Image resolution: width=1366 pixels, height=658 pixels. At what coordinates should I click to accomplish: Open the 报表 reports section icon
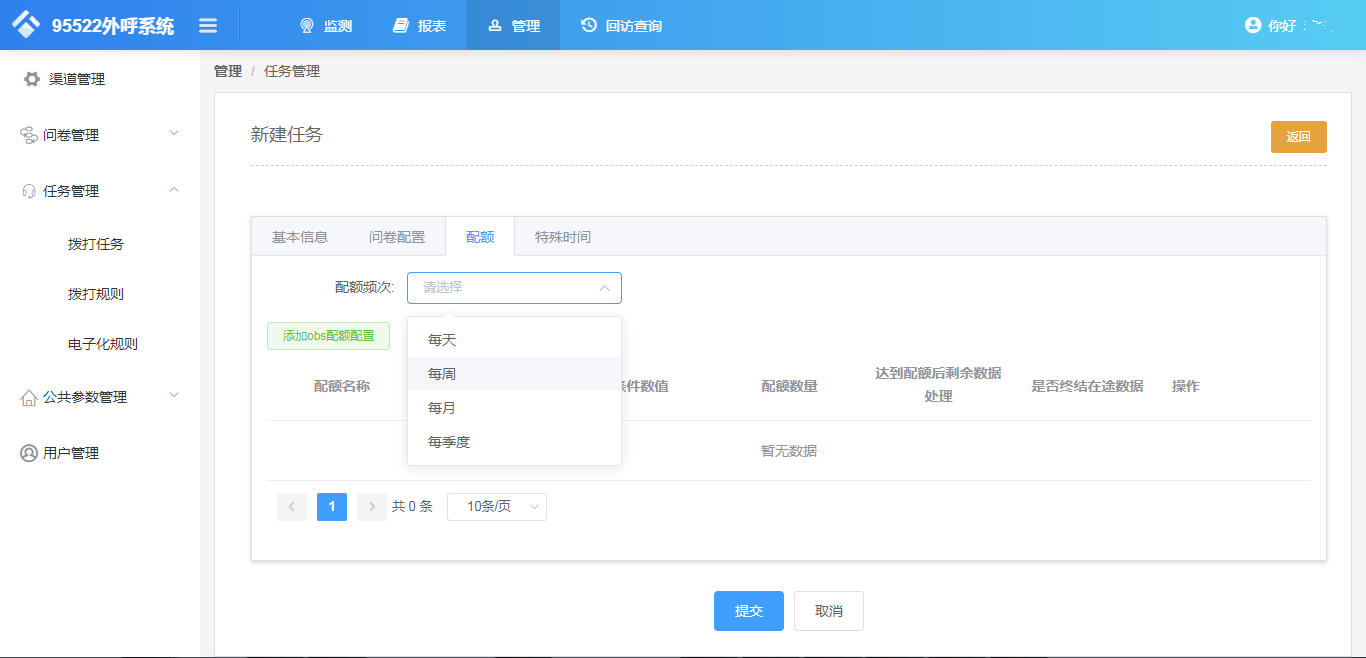401,25
